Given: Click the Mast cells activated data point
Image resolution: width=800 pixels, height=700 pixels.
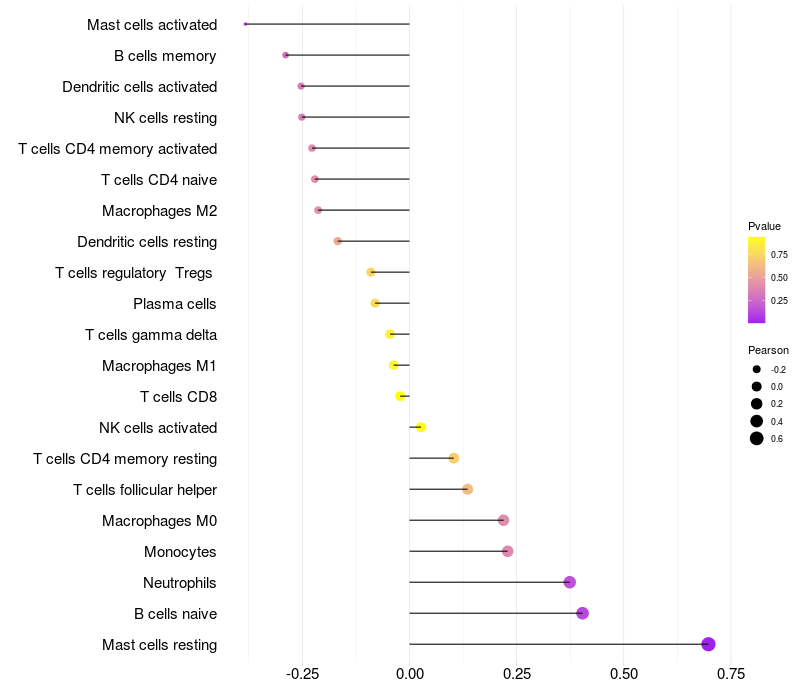Looking at the screenshot, I should pos(245,24).
